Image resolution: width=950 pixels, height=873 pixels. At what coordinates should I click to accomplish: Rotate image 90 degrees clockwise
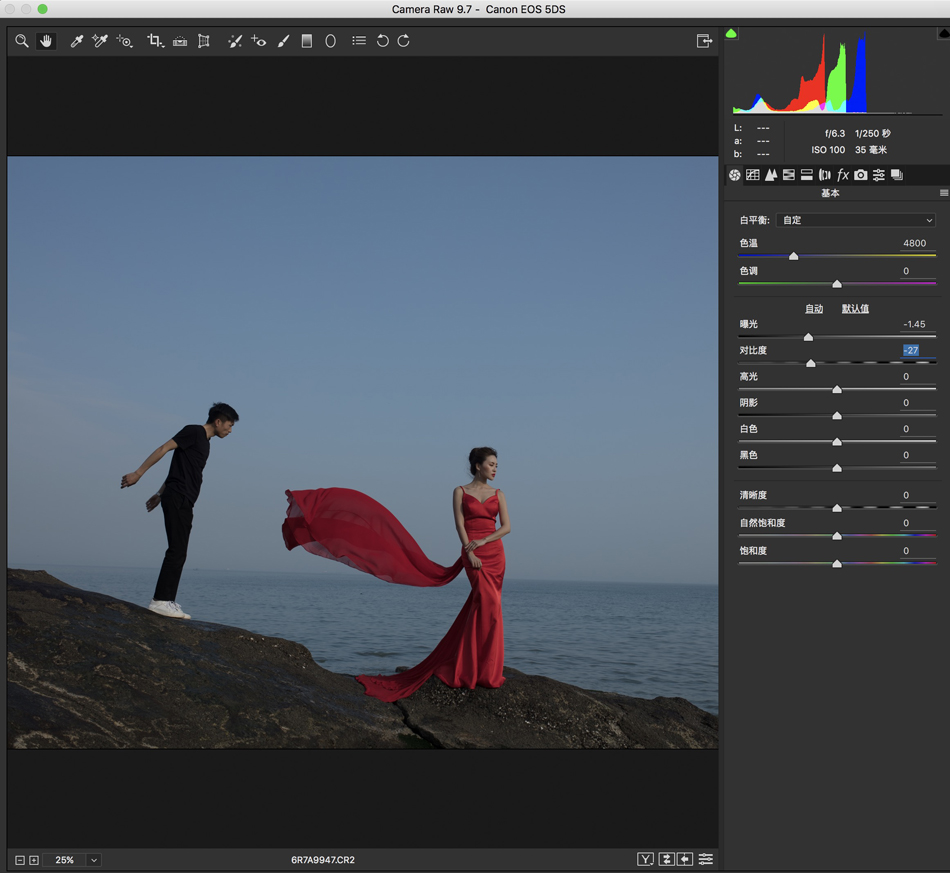point(404,41)
